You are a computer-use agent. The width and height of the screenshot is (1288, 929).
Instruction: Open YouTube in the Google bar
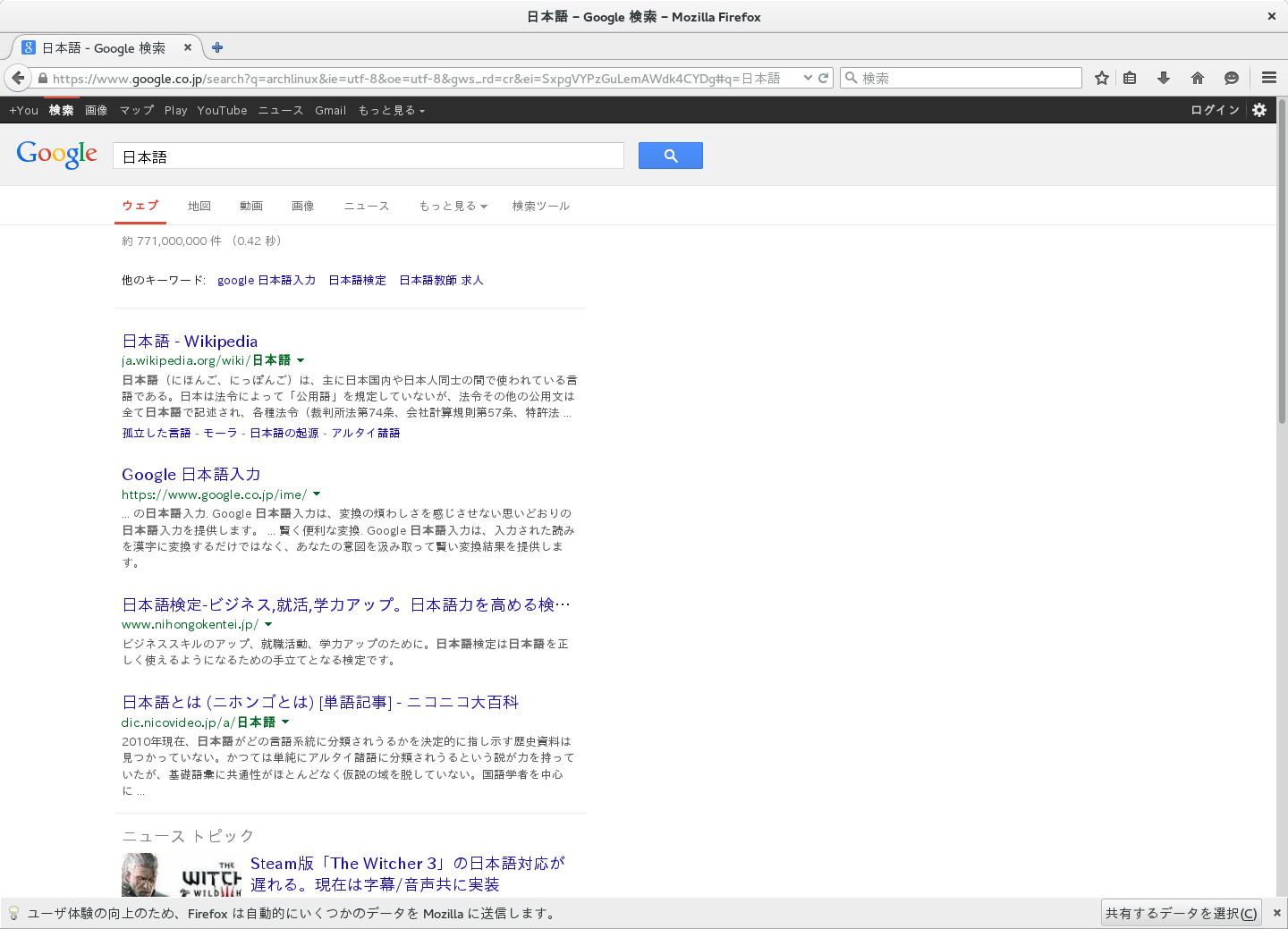click(x=223, y=110)
